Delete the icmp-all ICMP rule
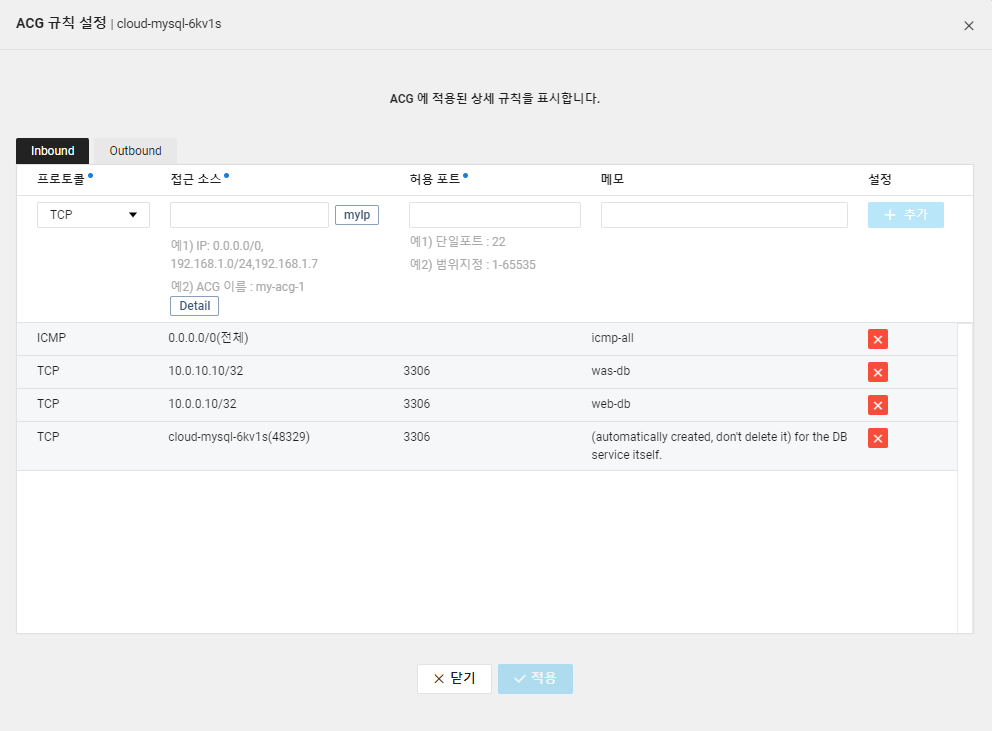Screen dimensions: 992x731 click(x=877, y=339)
